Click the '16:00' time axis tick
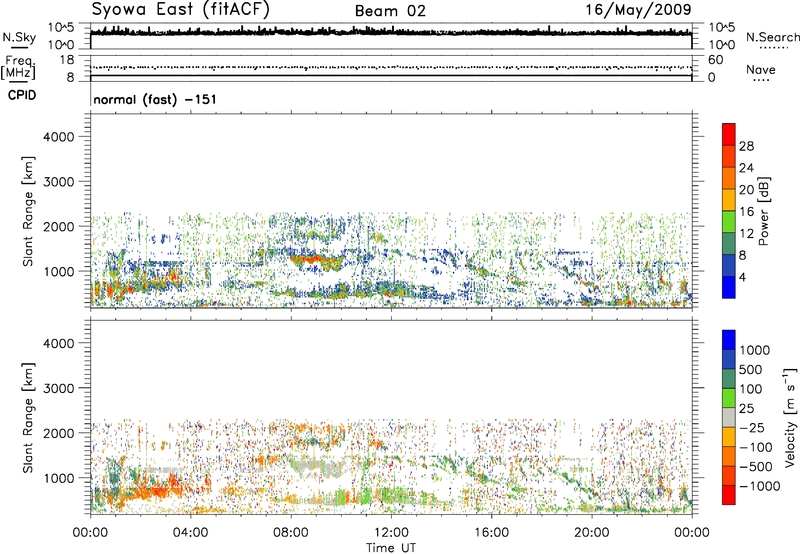 (x=491, y=533)
